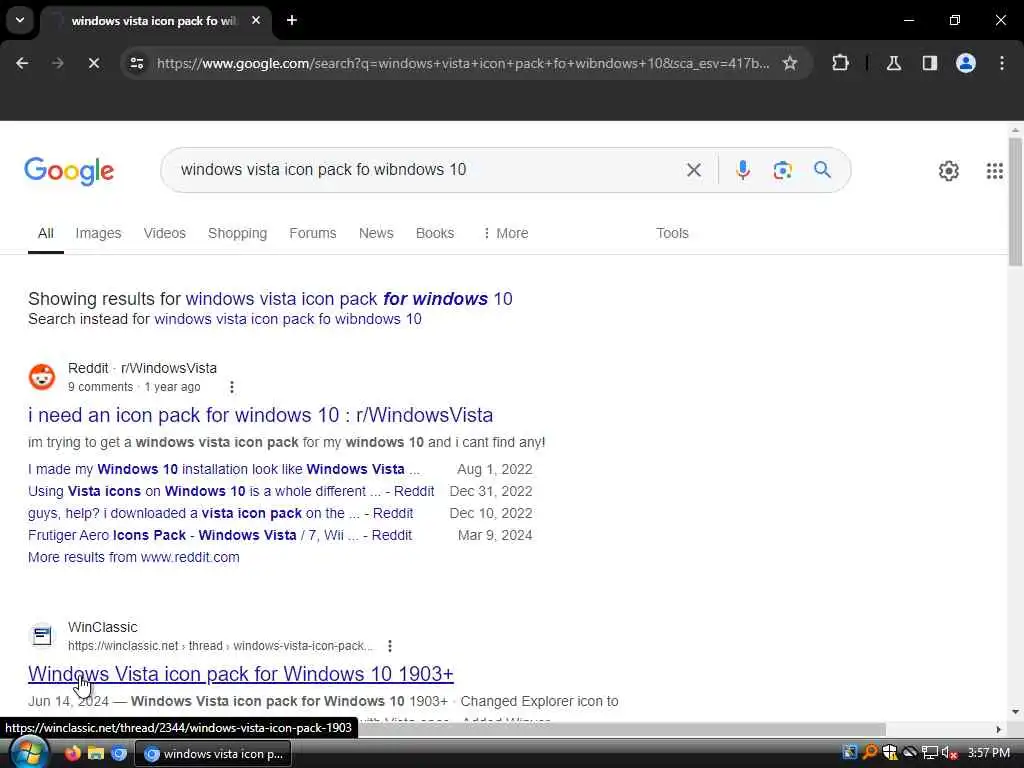Bookmark this page with the star
Viewport: 1024px width, 768px height.
(x=790, y=63)
